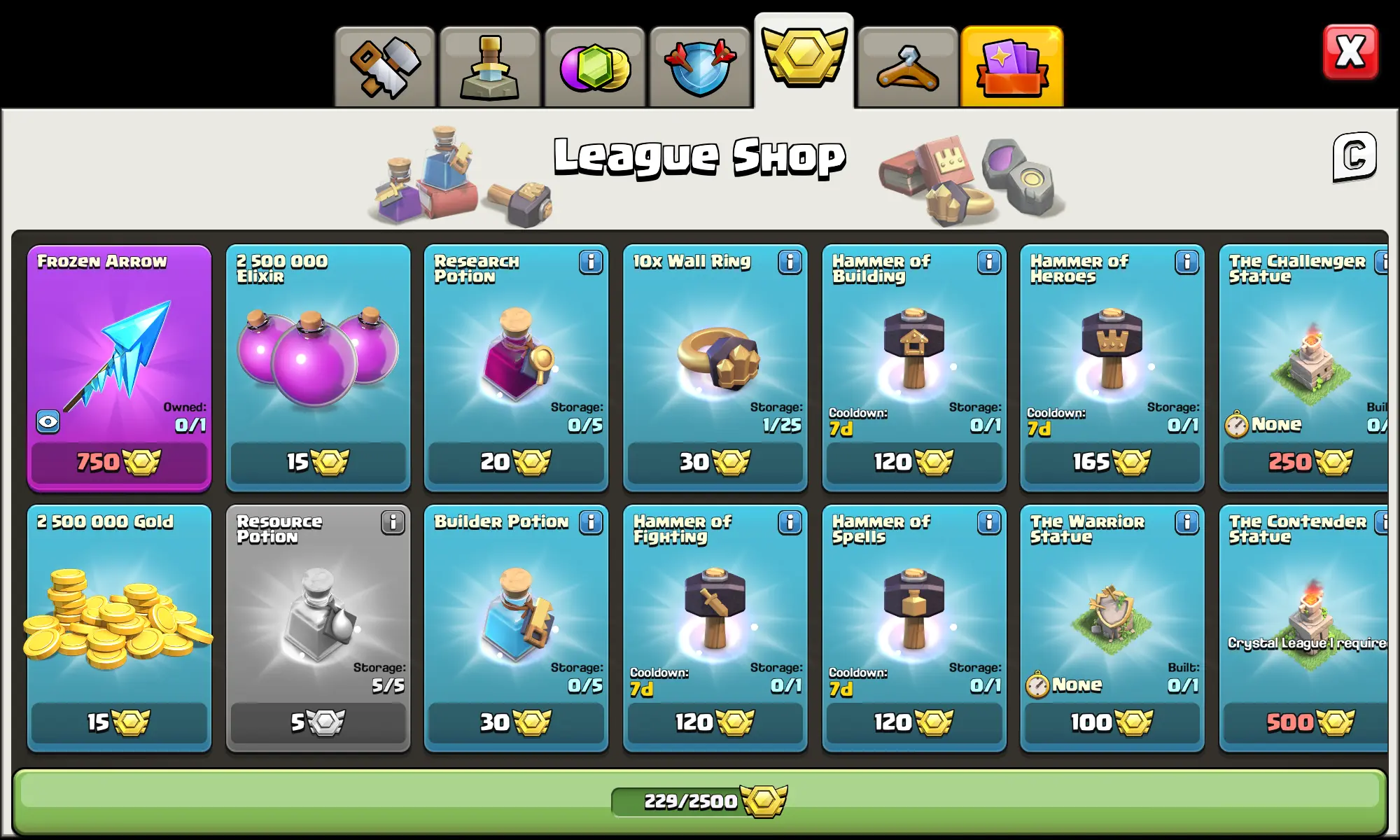This screenshot has height=840, width=1400.
Task: View info for The Warrior Statue
Action: click(1187, 522)
